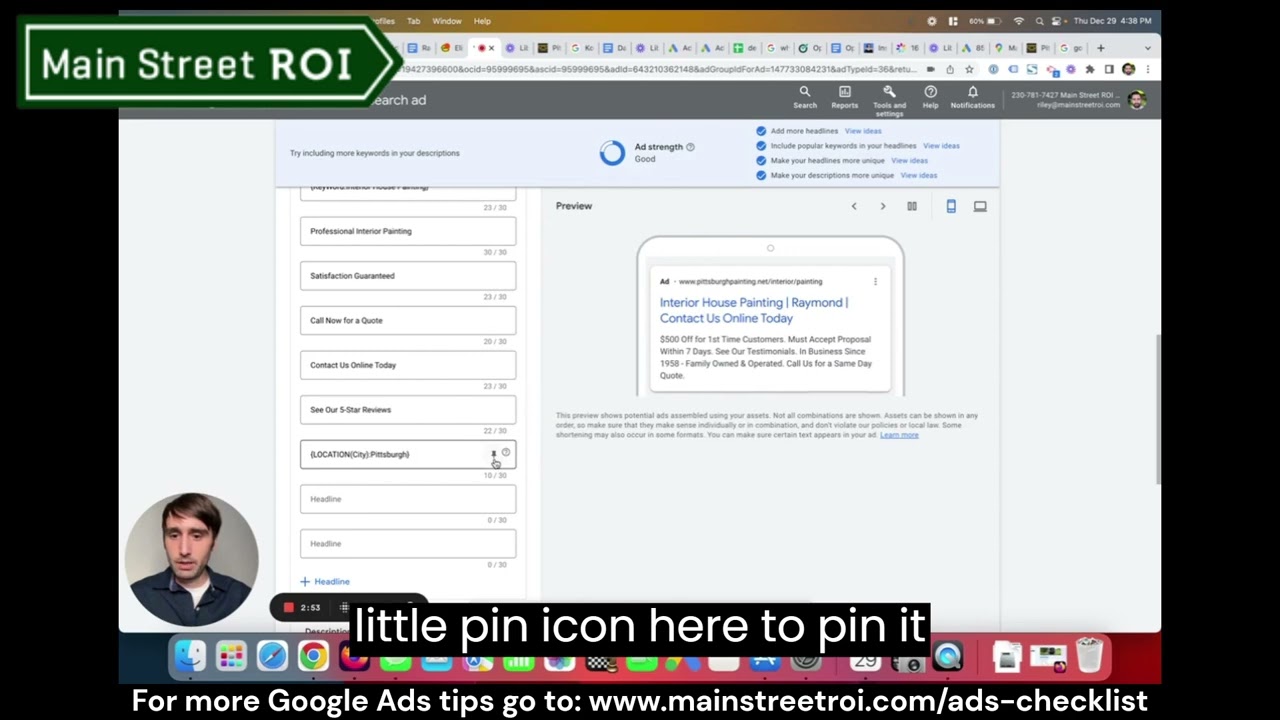Bookmark this page with the star icon

coord(969,69)
